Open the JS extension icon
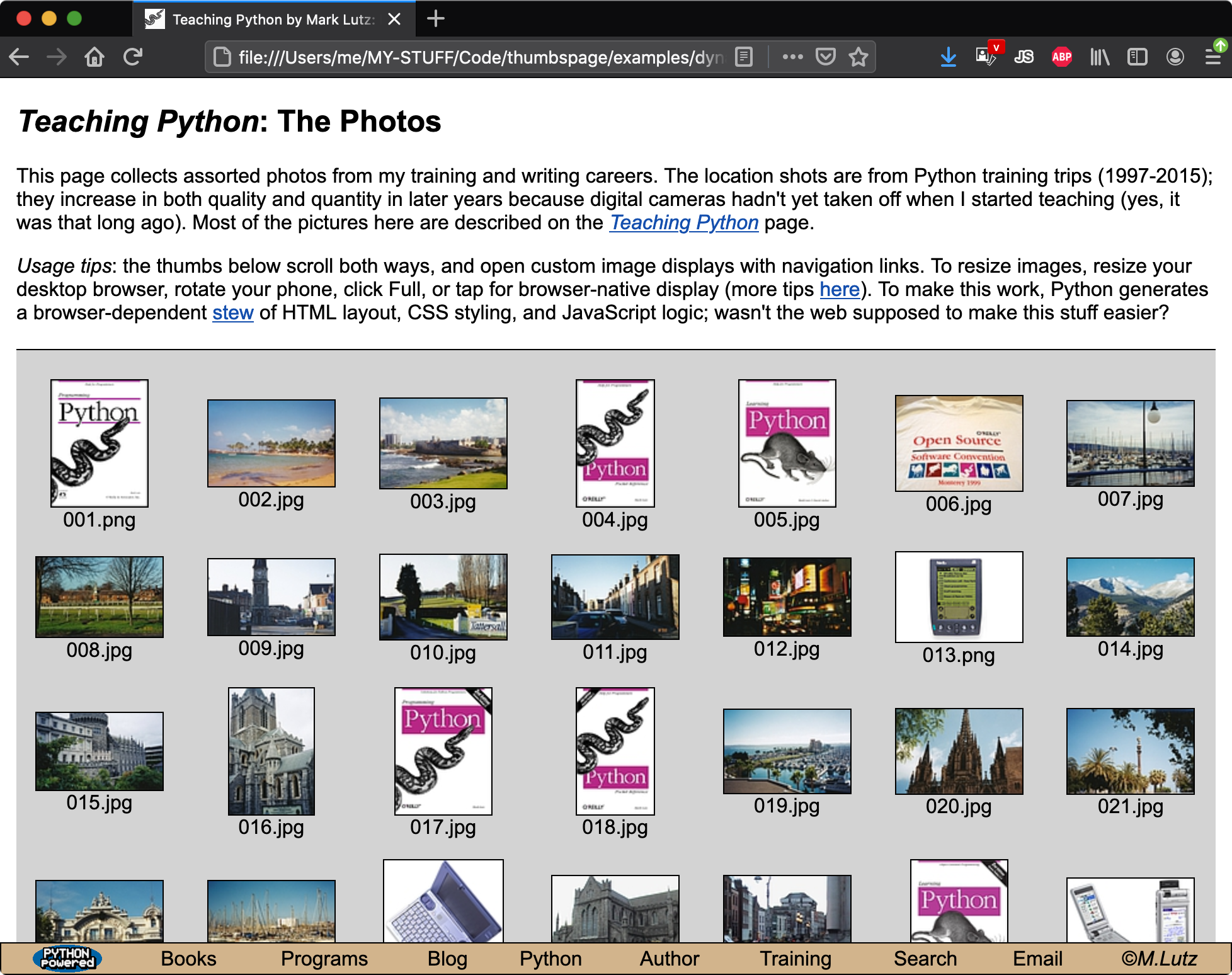The image size is (1232, 975). (1024, 57)
